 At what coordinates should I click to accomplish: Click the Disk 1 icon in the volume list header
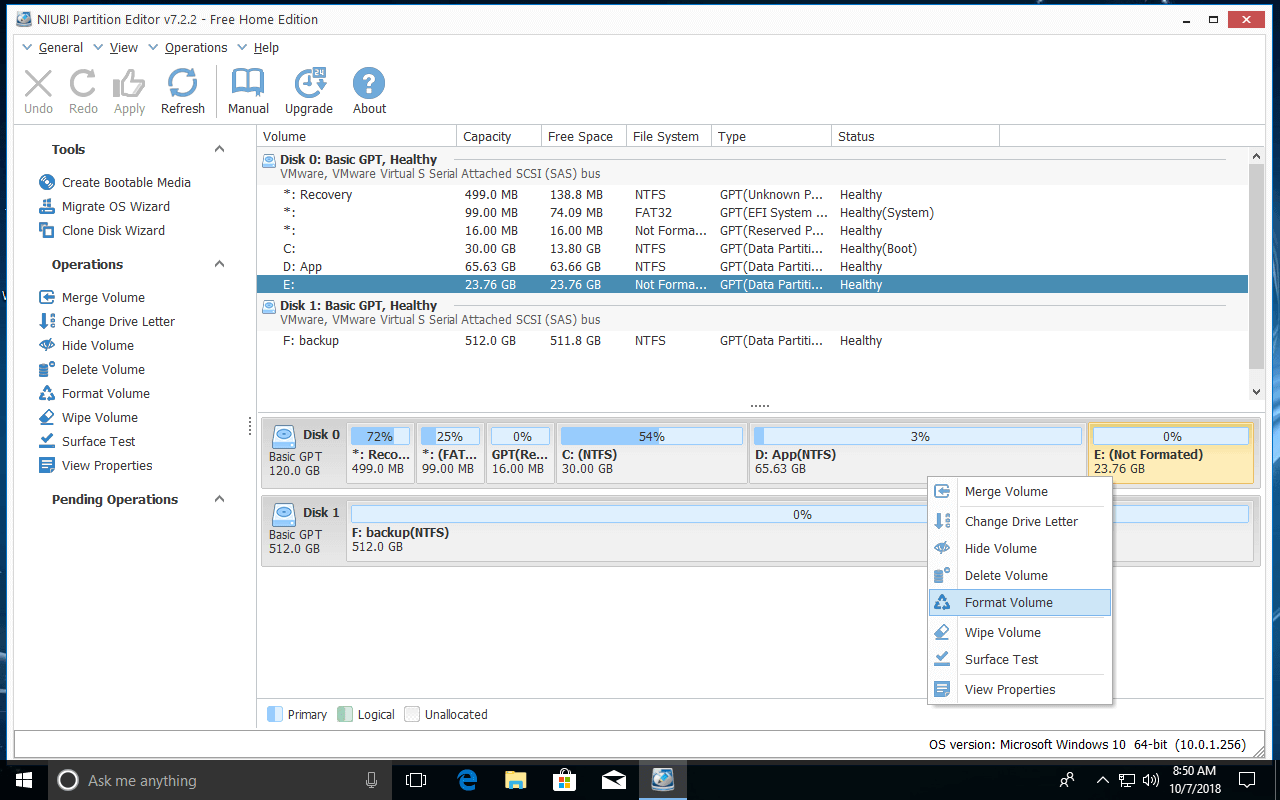pyautogui.click(x=269, y=306)
